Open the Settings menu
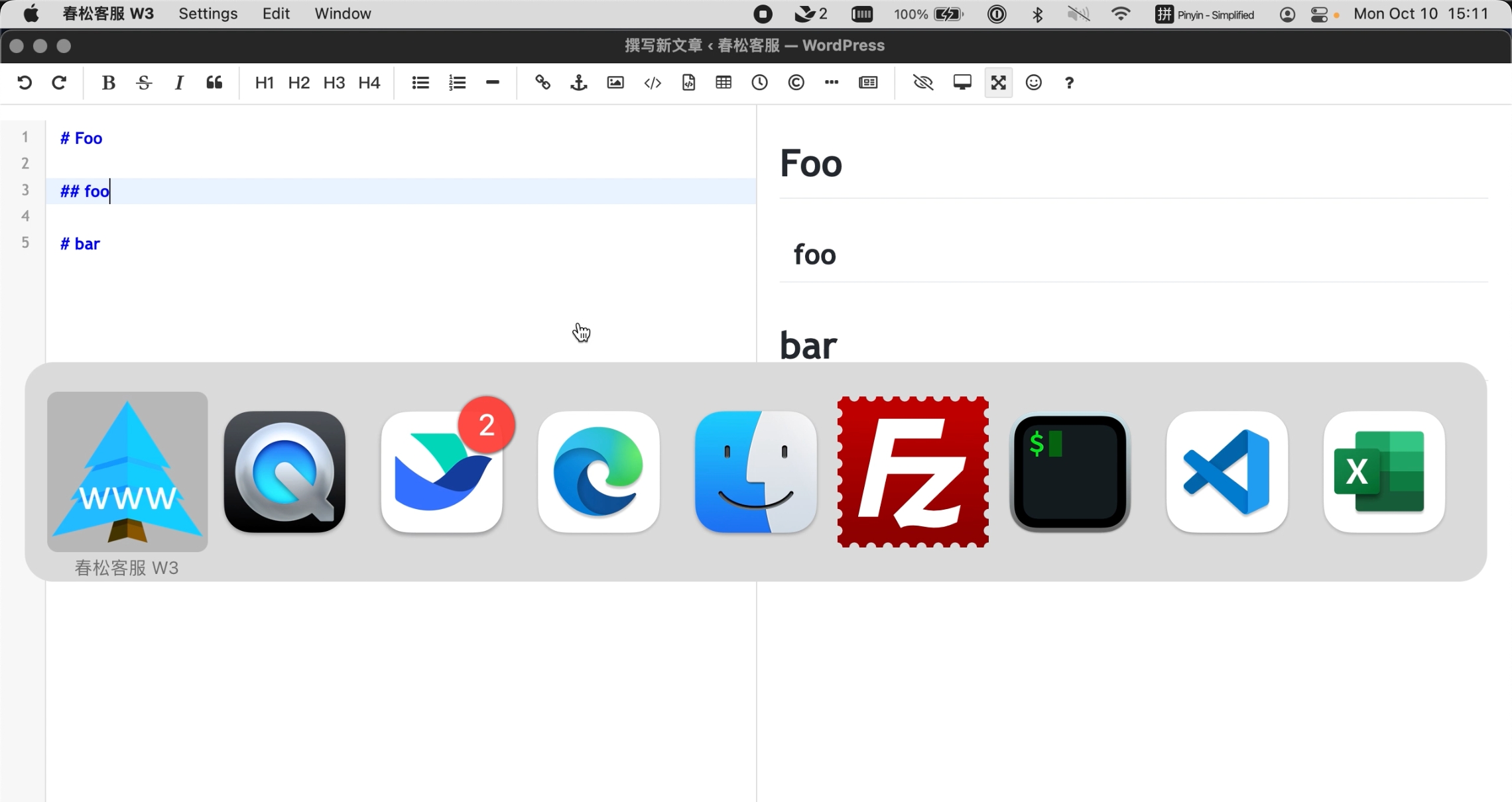1512x802 pixels. pyautogui.click(x=208, y=14)
